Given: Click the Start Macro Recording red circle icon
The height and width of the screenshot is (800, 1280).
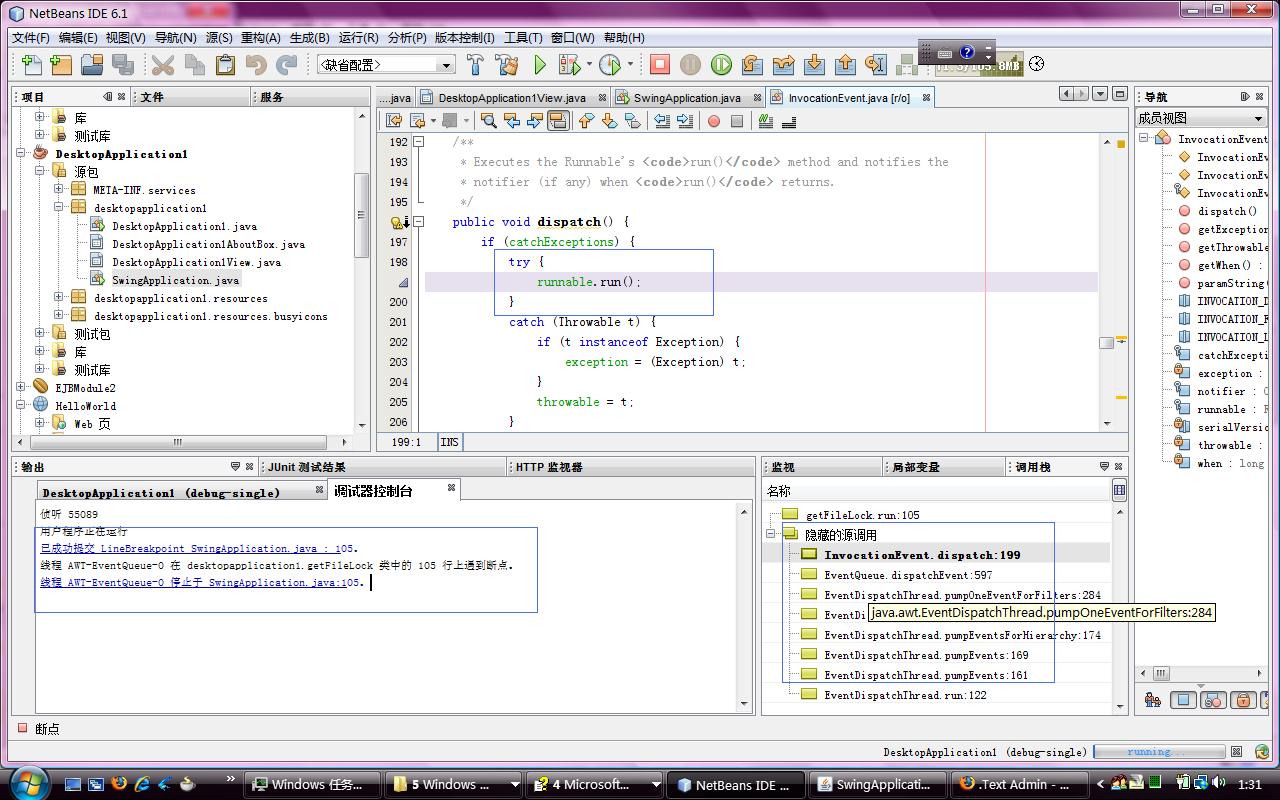Looking at the screenshot, I should click(x=714, y=121).
